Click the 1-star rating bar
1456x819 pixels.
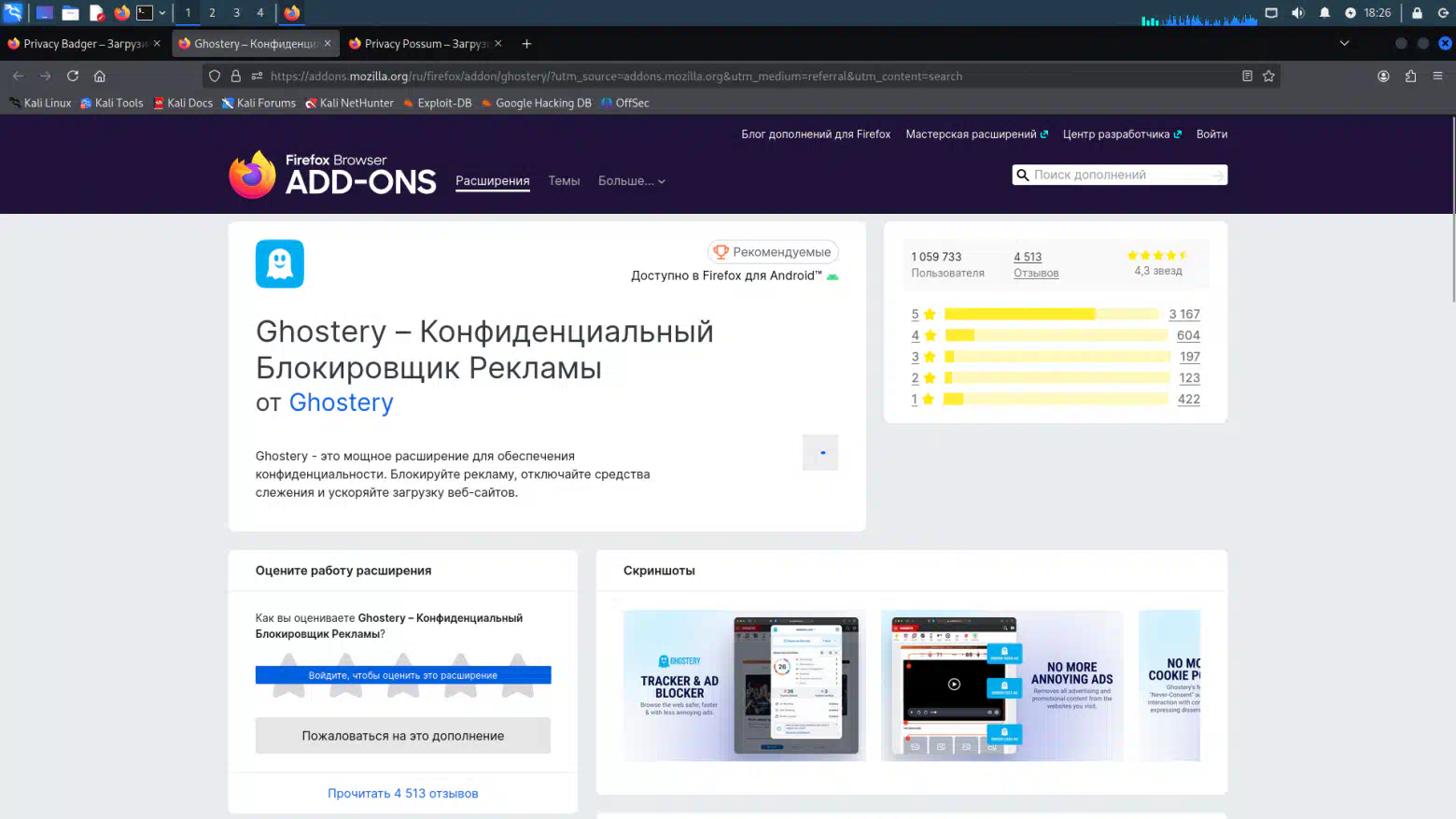pos(1056,400)
